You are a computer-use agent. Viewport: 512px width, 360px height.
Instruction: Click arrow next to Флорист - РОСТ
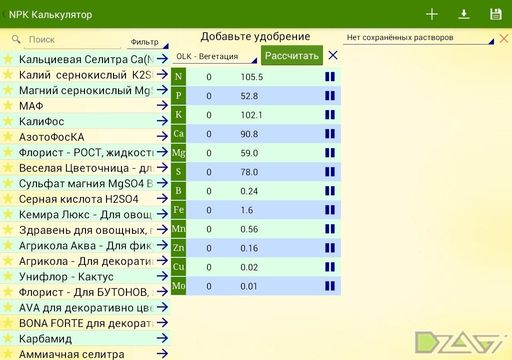tap(162, 152)
